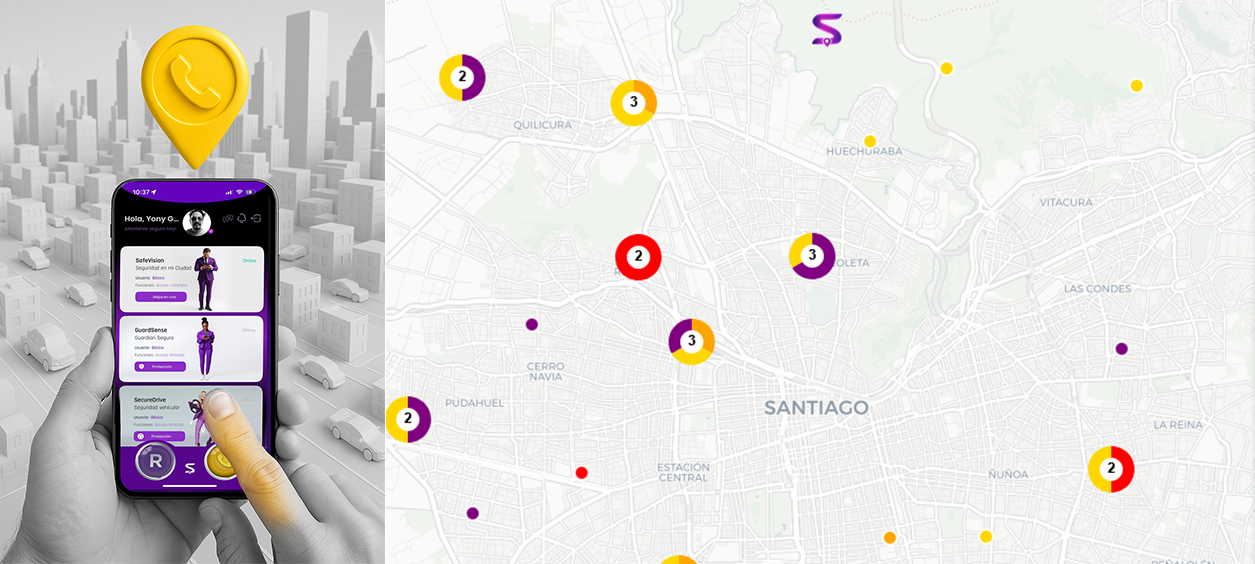Click the HUECHURABA map label
The height and width of the screenshot is (564, 1255).
click(864, 152)
